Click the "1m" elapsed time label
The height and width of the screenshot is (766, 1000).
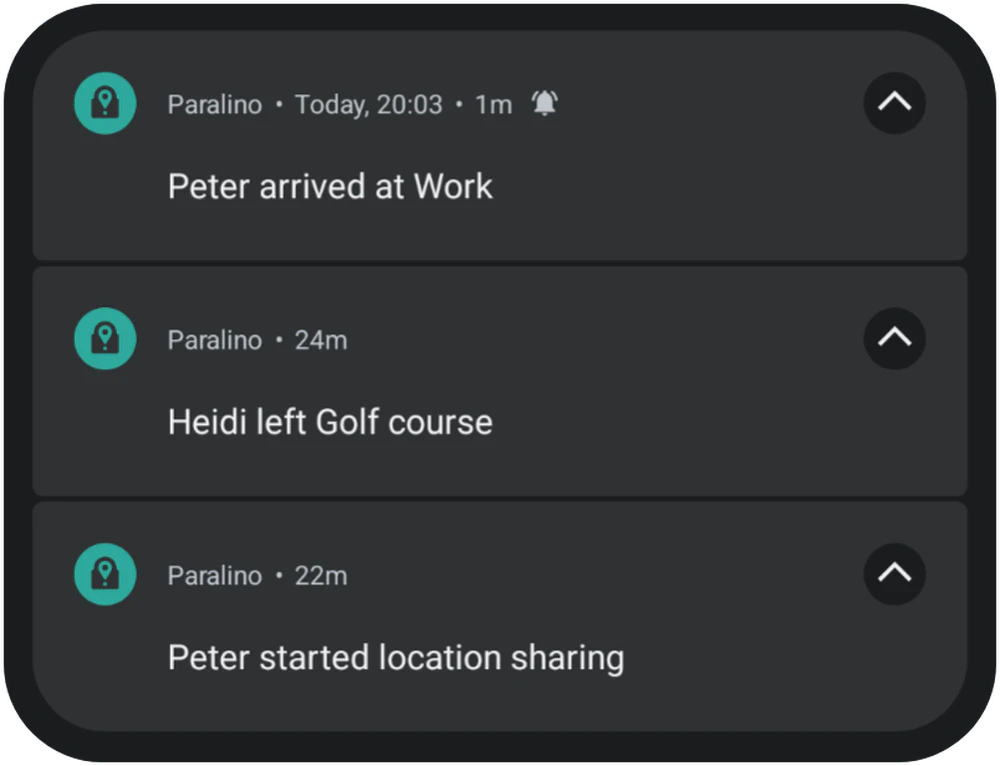493,105
